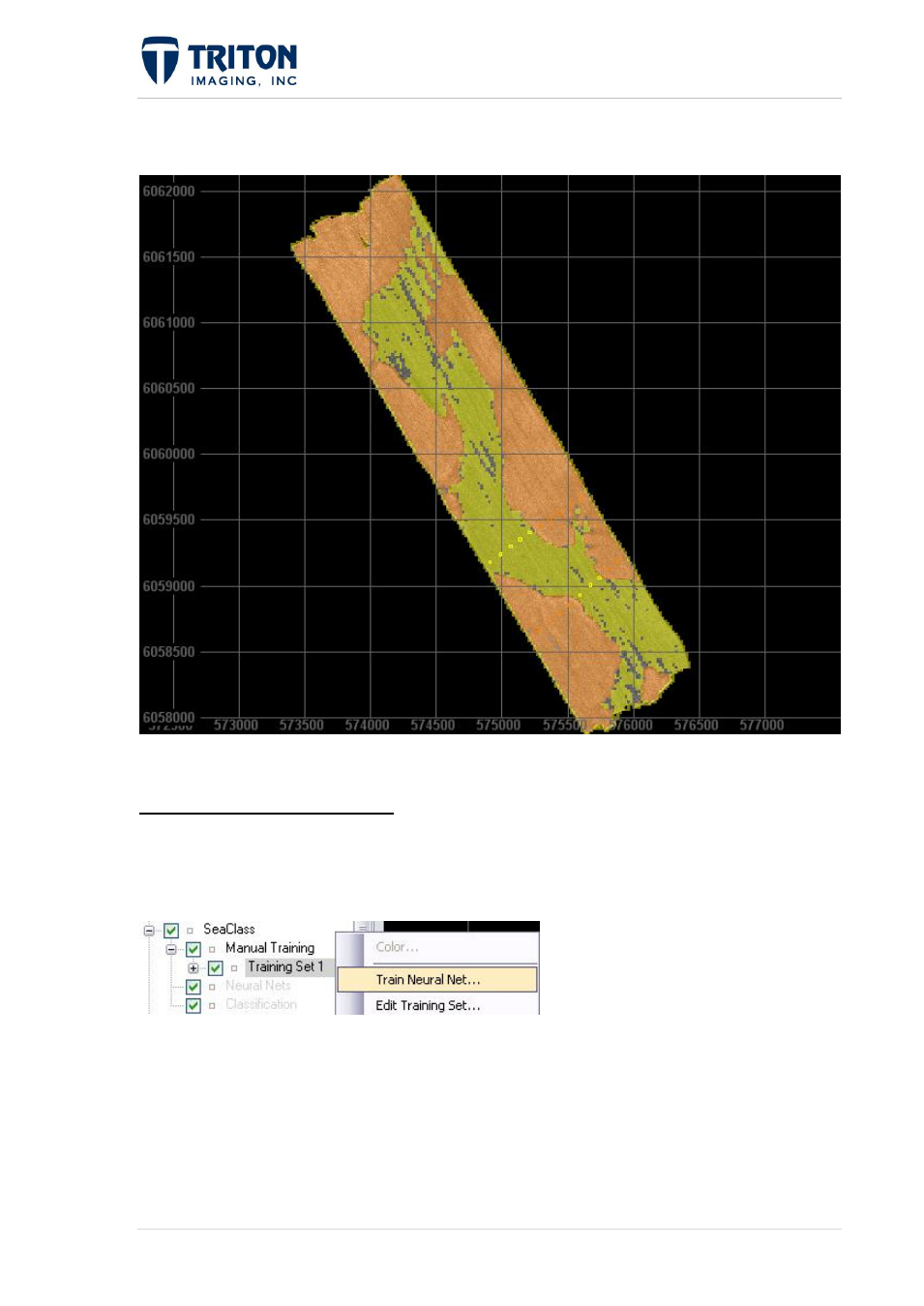Image resolution: width=924 pixels, height=1306 pixels.
Task: Click the small square icon beside SeaClass
Action: [x=190, y=931]
